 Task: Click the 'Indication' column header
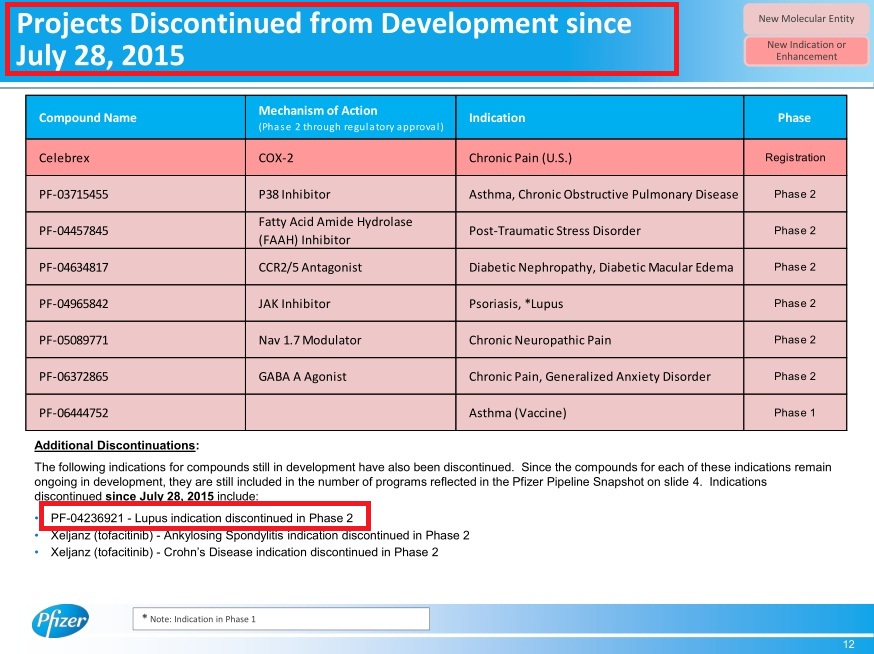click(x=600, y=118)
